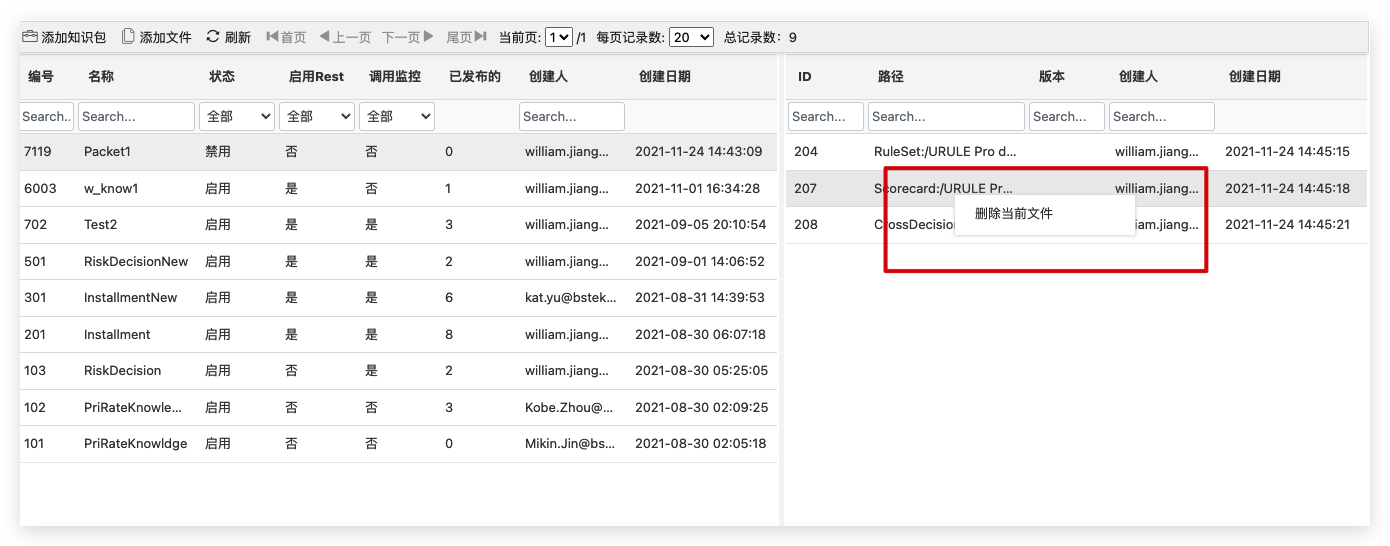Image resolution: width=1390 pixels, height=546 pixels.
Task: Click the 版本 column header
Action: [x=1052, y=77]
